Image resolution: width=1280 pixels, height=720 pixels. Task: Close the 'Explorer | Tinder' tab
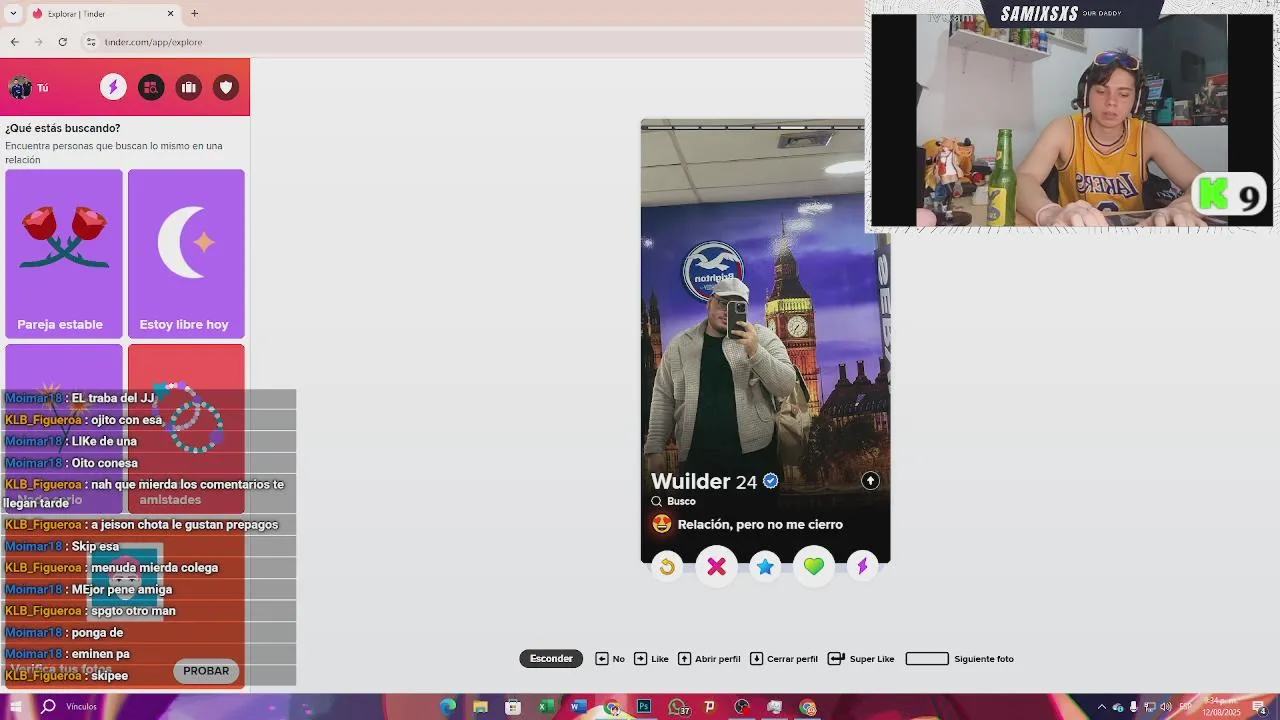[170, 14]
